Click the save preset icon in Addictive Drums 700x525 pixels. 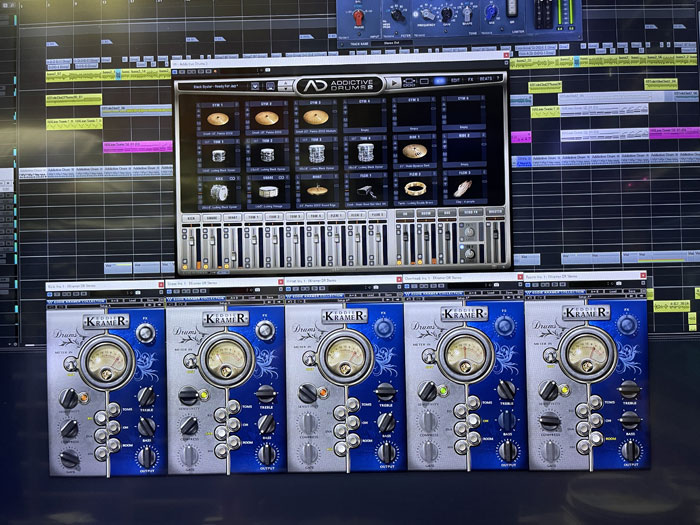click(270, 86)
